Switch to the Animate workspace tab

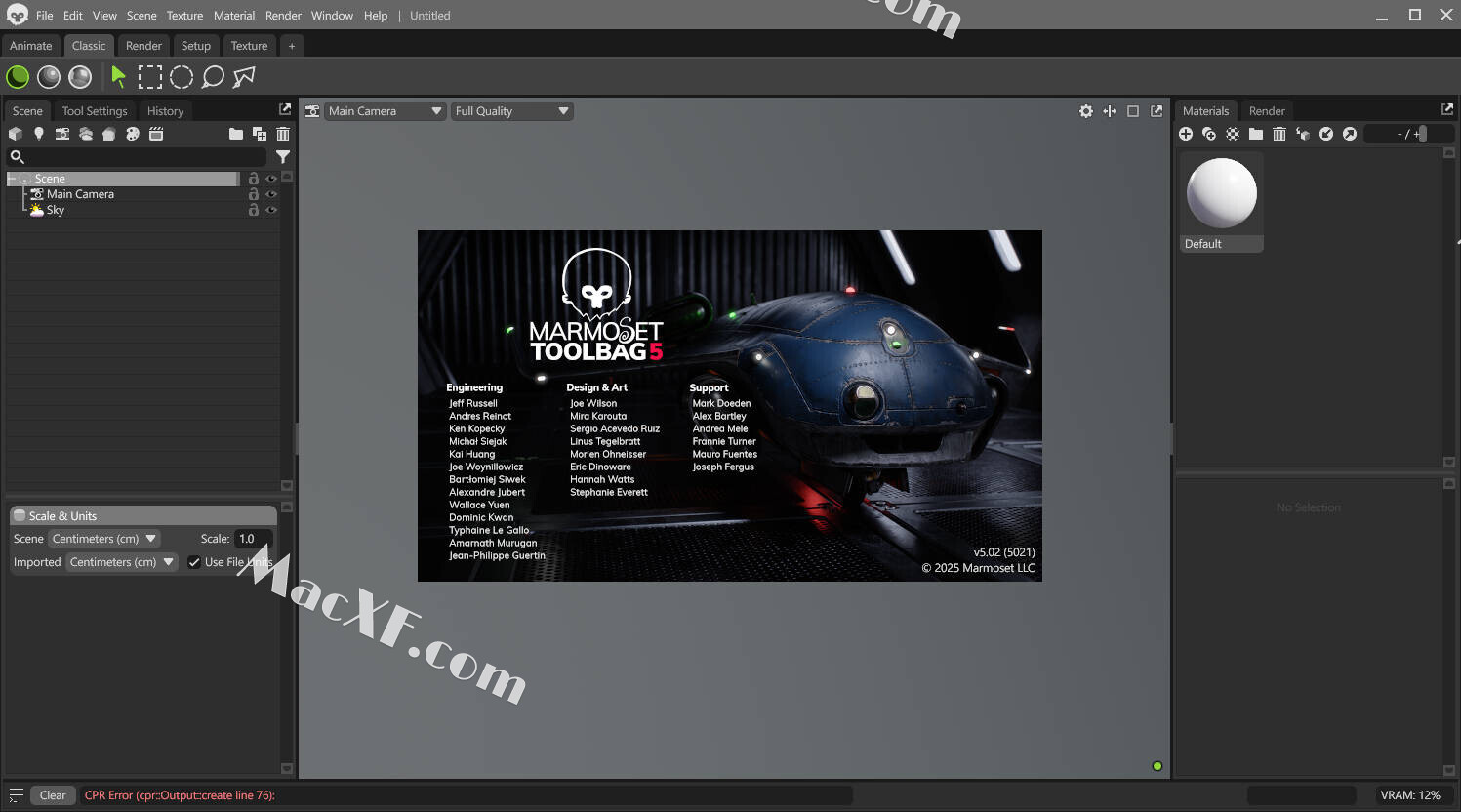coord(31,46)
